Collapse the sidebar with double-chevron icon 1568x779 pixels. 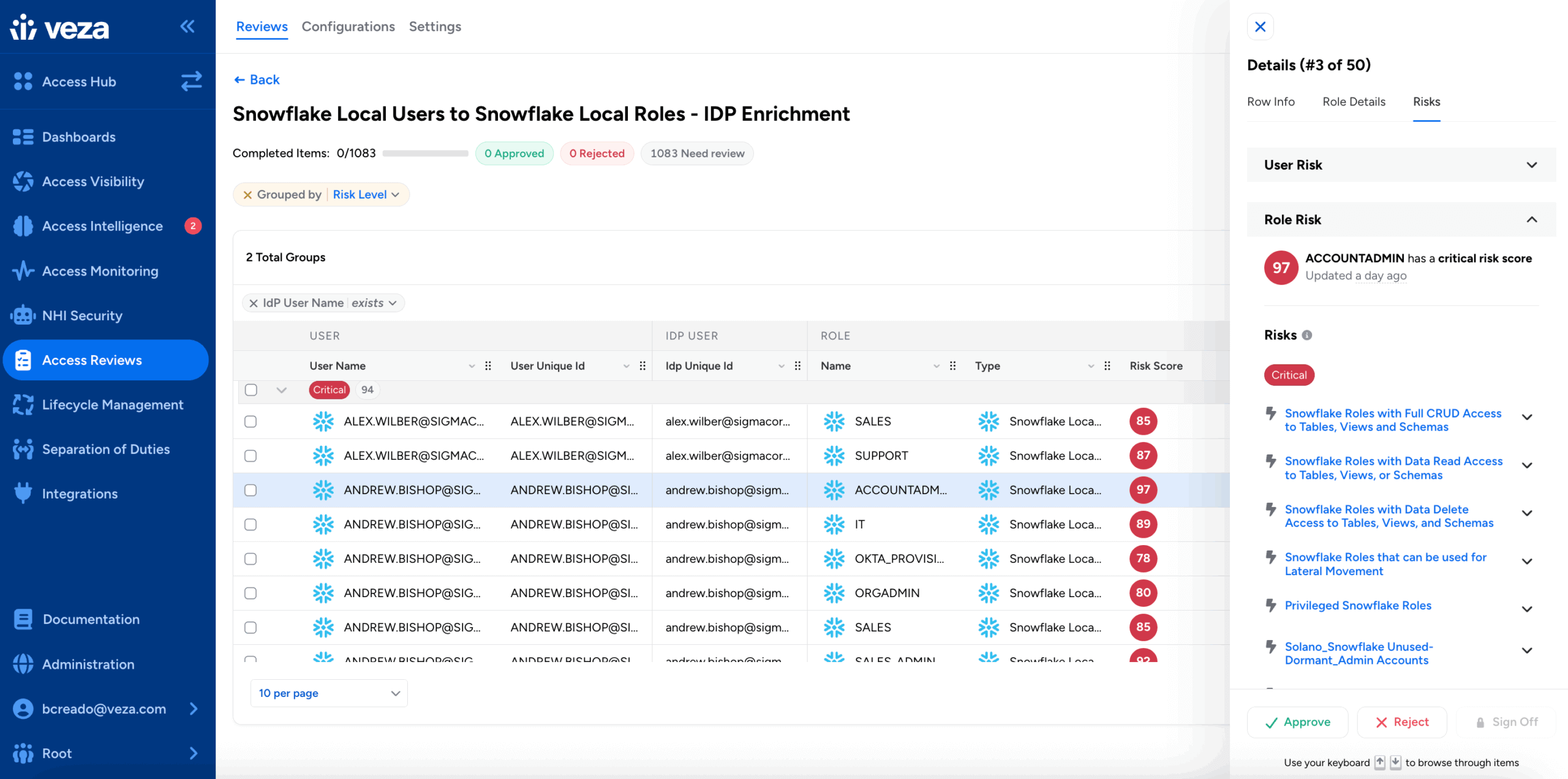pos(187,26)
